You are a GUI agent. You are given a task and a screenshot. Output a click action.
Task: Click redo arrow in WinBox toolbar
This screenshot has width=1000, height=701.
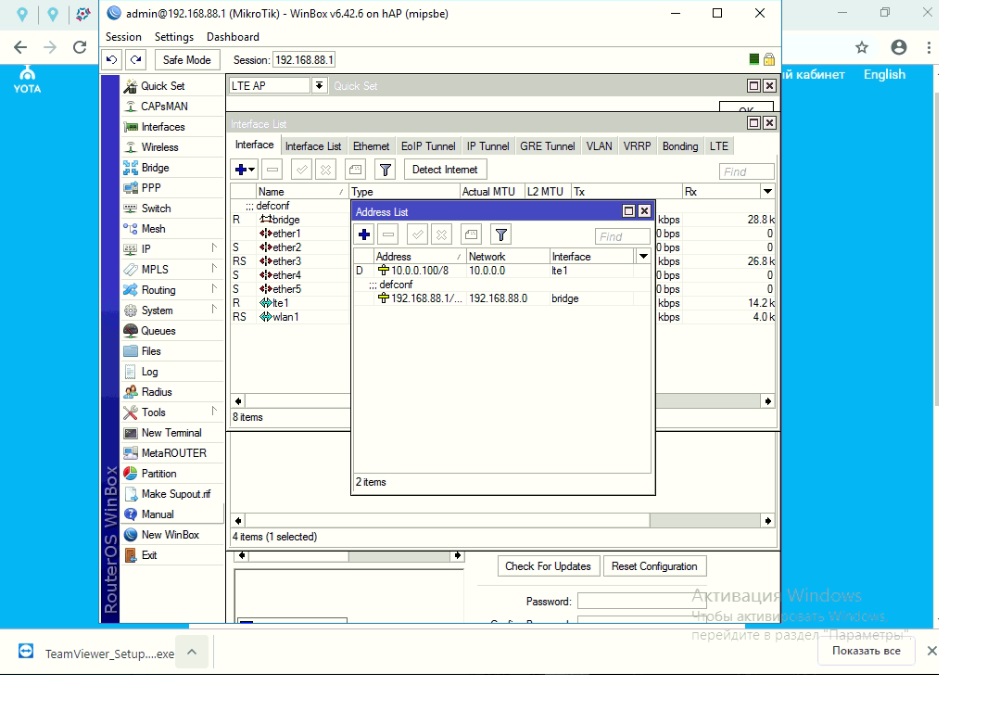136,60
